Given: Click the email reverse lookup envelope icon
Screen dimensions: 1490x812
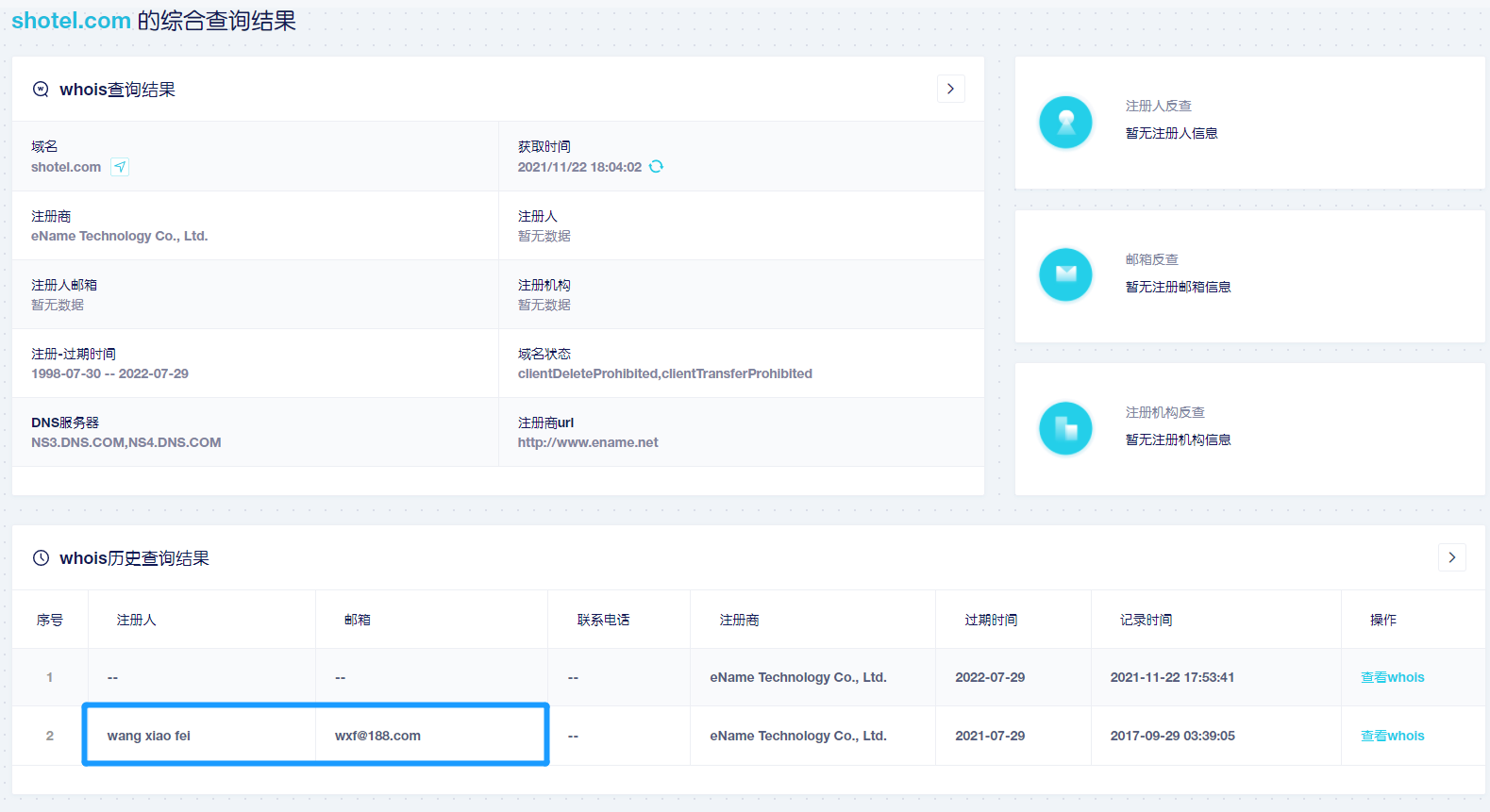Looking at the screenshot, I should coord(1065,274).
